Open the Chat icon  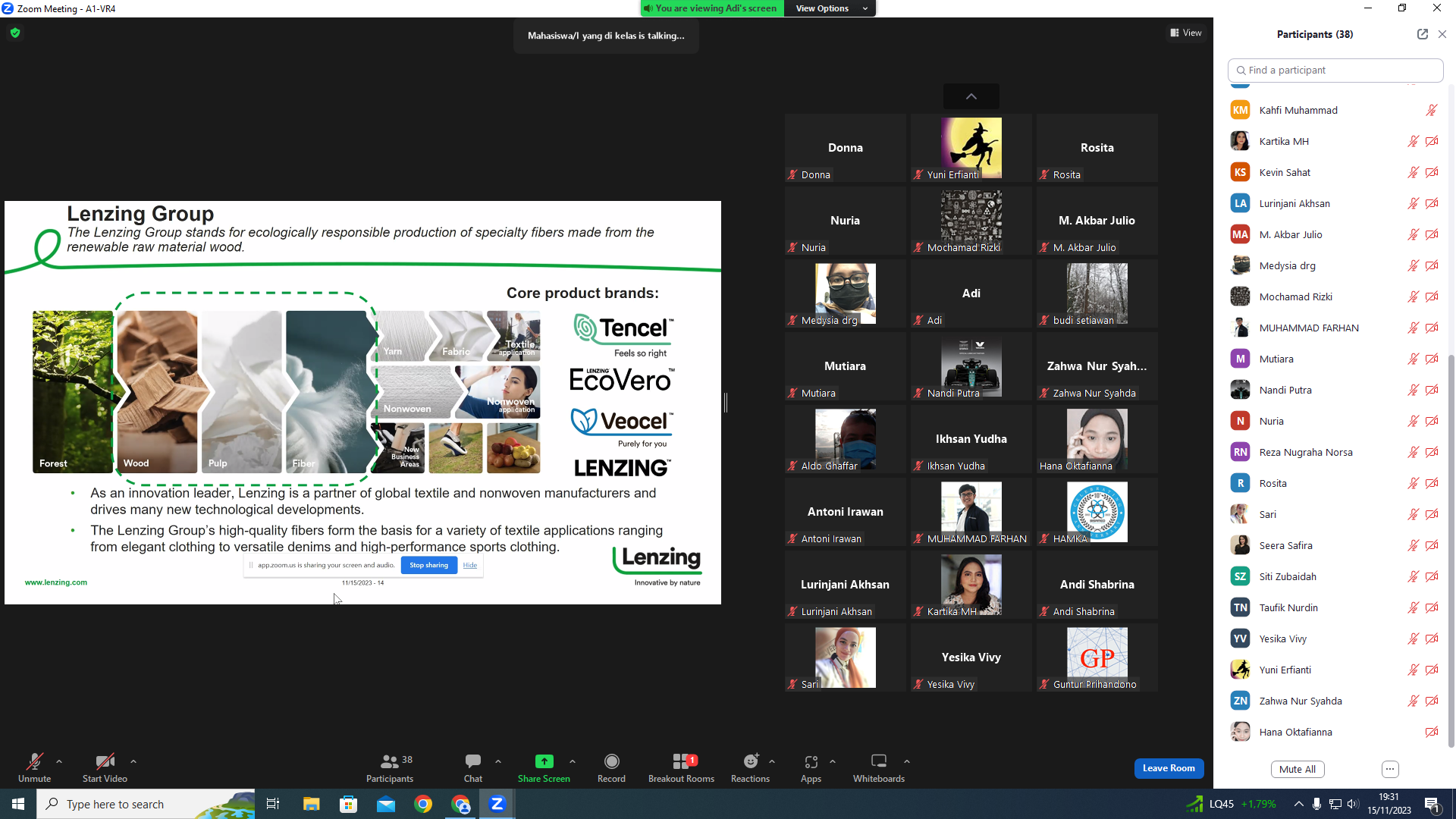click(473, 761)
